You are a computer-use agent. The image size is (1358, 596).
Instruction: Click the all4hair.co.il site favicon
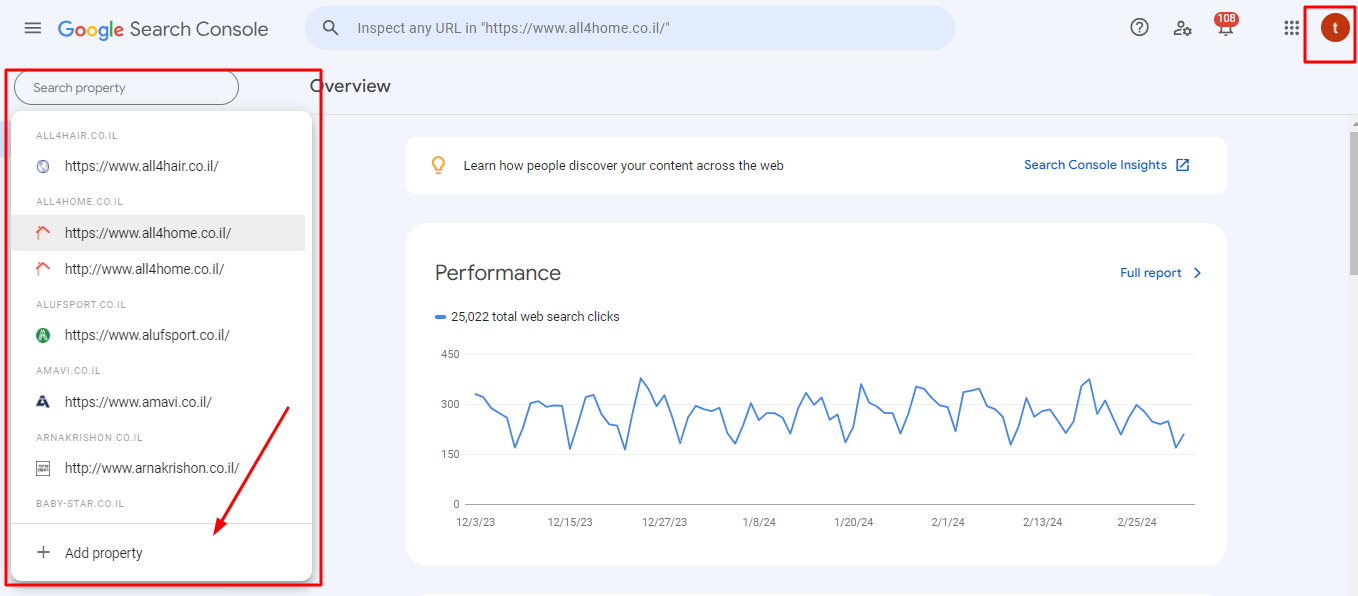click(43, 167)
